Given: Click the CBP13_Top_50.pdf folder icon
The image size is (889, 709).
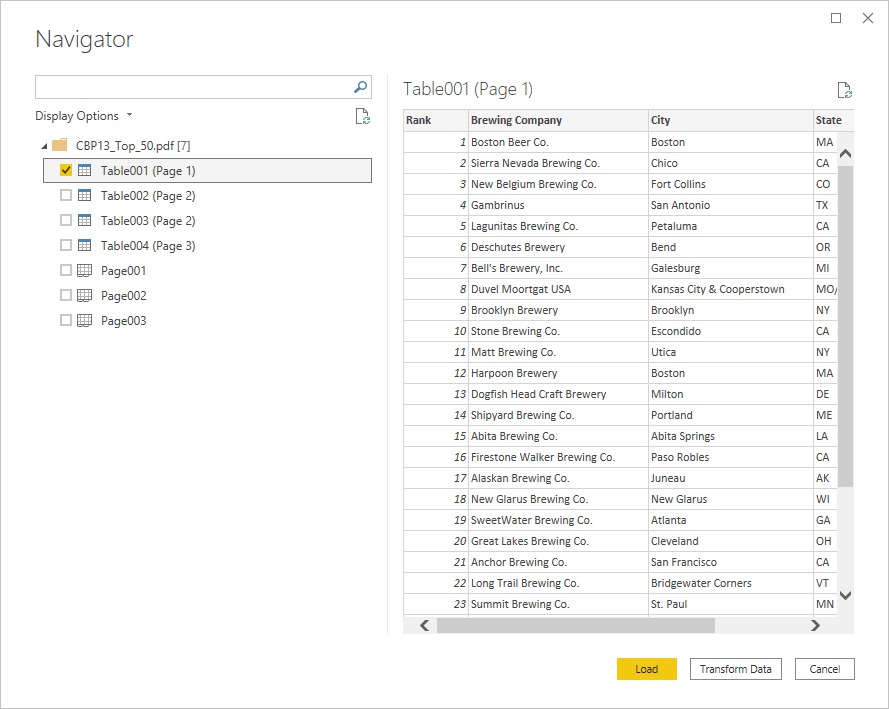Looking at the screenshot, I should (60, 145).
